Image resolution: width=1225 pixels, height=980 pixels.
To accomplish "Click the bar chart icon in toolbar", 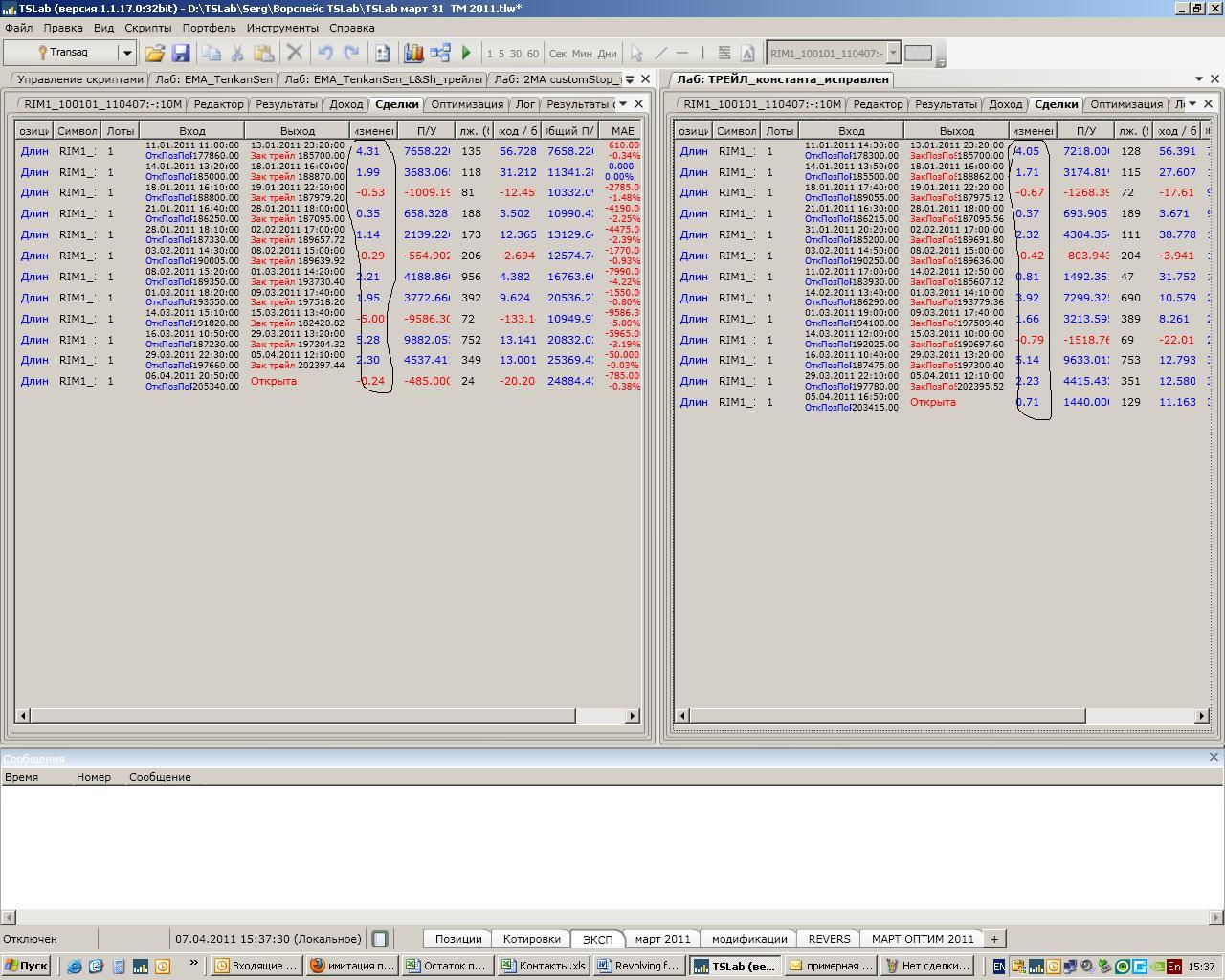I will pyautogui.click(x=413, y=54).
